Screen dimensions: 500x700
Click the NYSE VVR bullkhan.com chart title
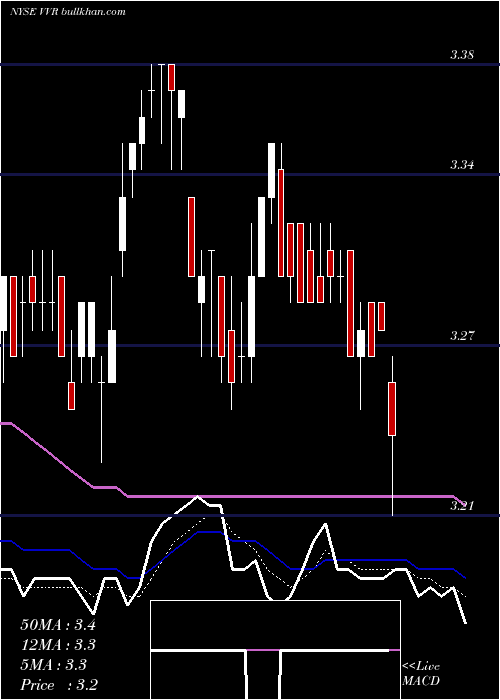[68, 12]
